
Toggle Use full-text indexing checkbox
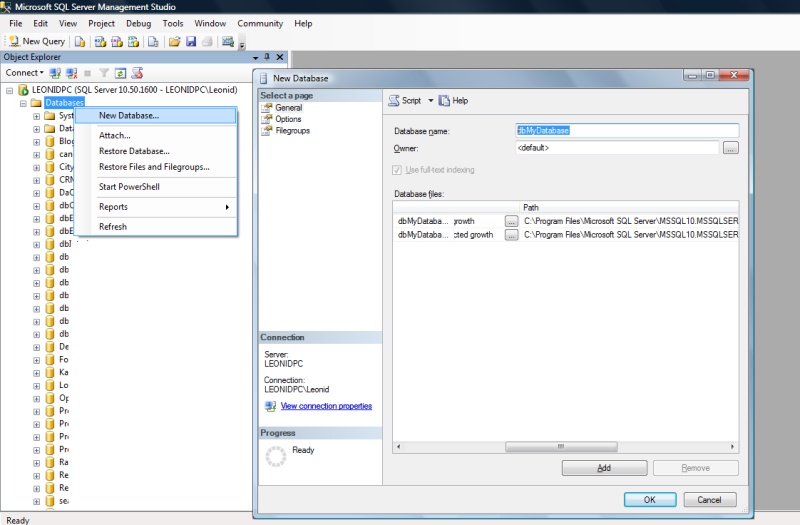pyautogui.click(x=397, y=170)
